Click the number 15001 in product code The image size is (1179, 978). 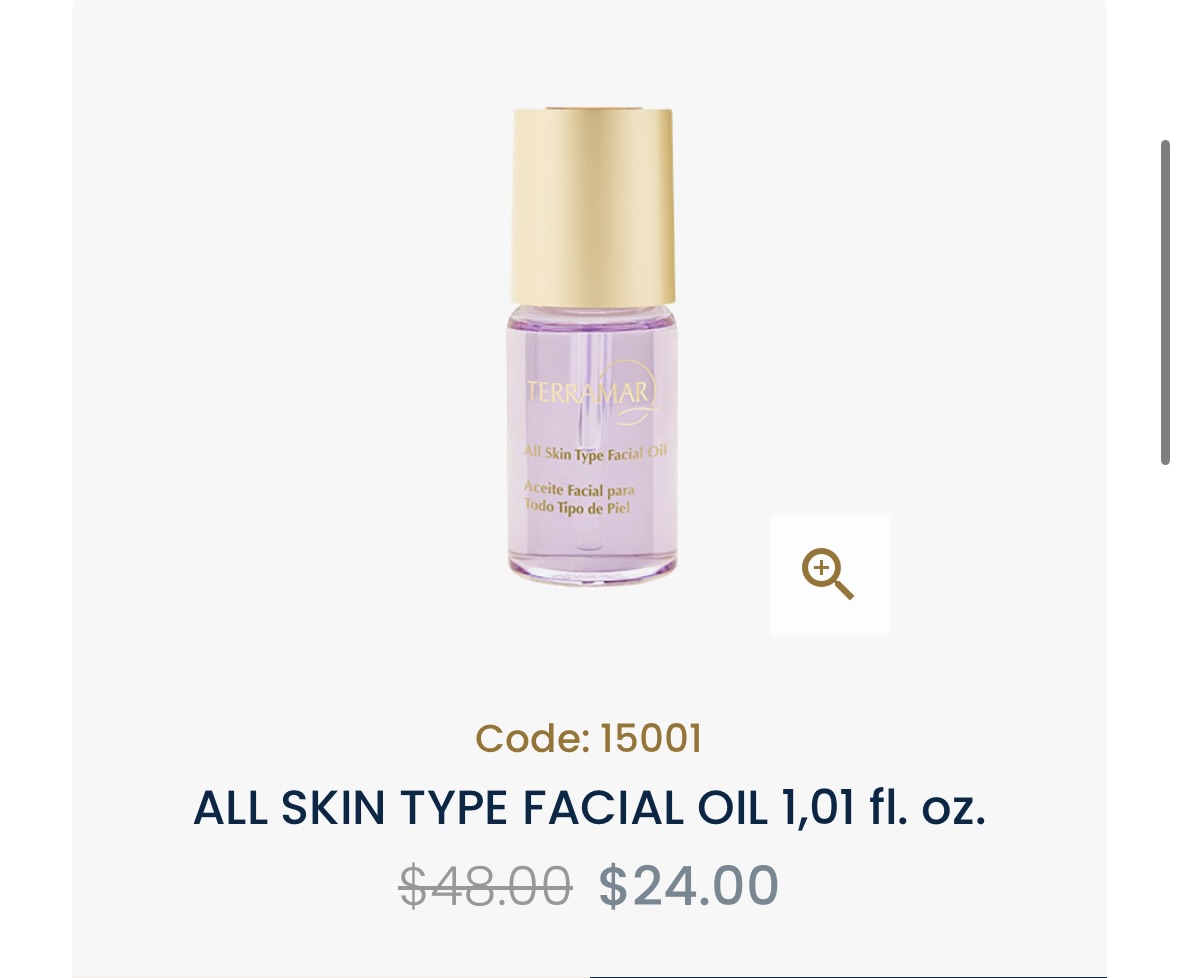click(651, 738)
